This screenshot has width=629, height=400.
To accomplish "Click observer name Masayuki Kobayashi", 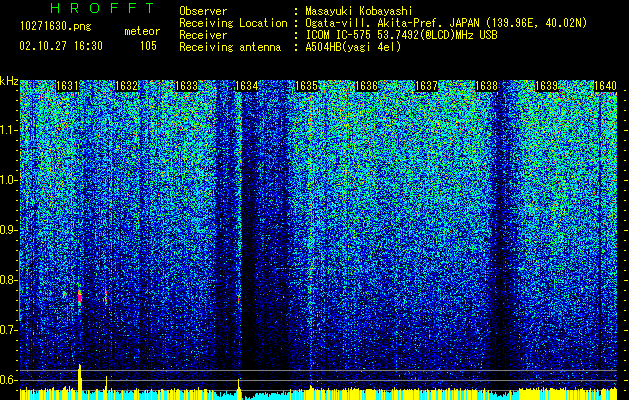I will click(359, 11).
